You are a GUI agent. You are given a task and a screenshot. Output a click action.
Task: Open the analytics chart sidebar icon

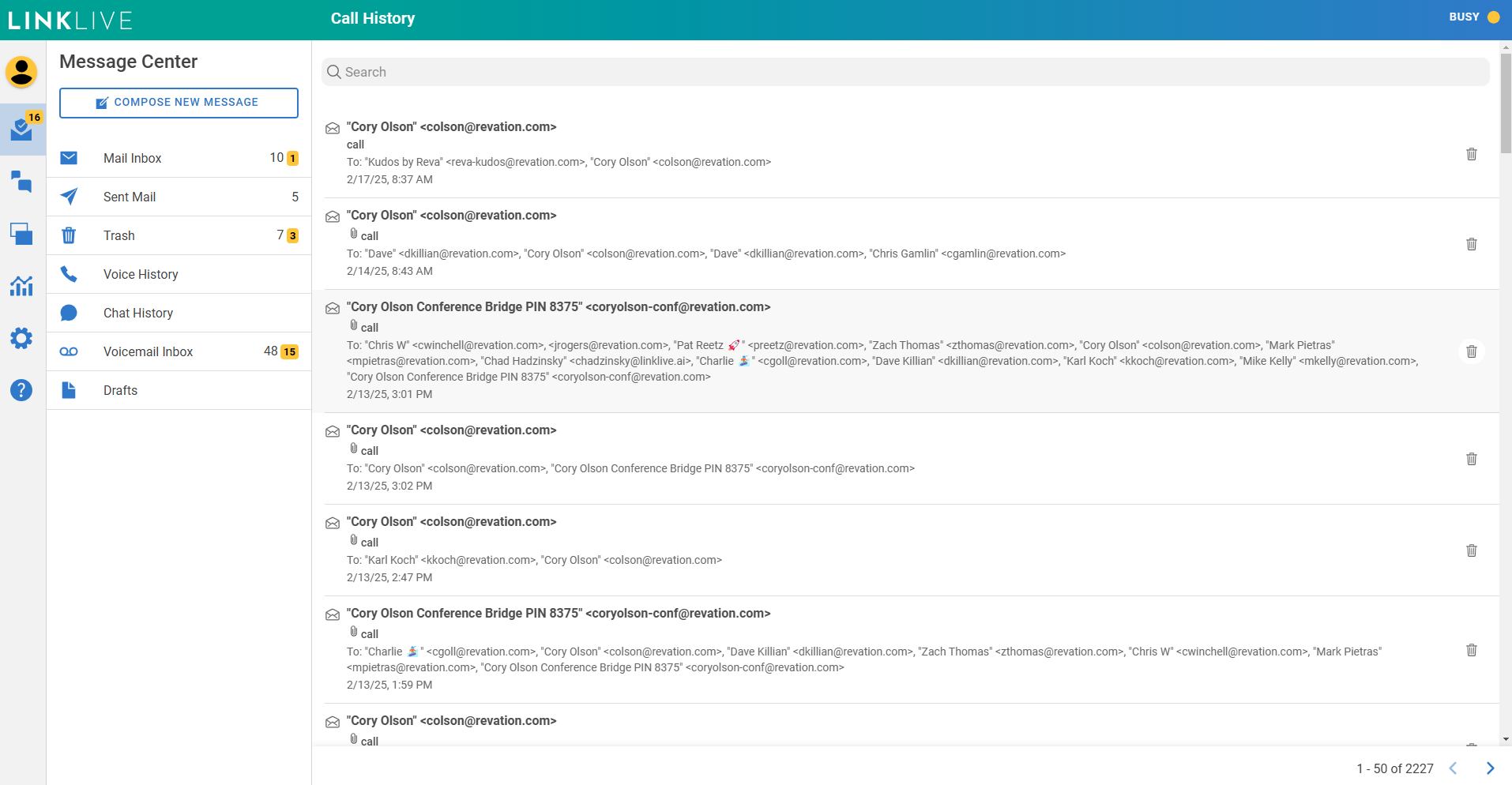coord(21,286)
